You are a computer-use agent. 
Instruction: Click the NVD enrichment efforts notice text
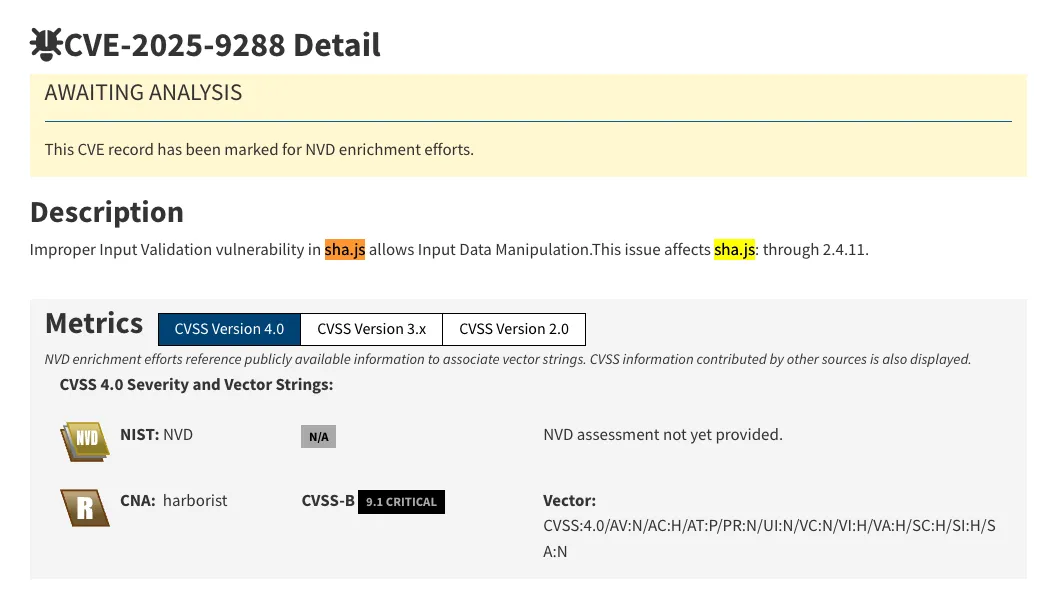point(259,150)
